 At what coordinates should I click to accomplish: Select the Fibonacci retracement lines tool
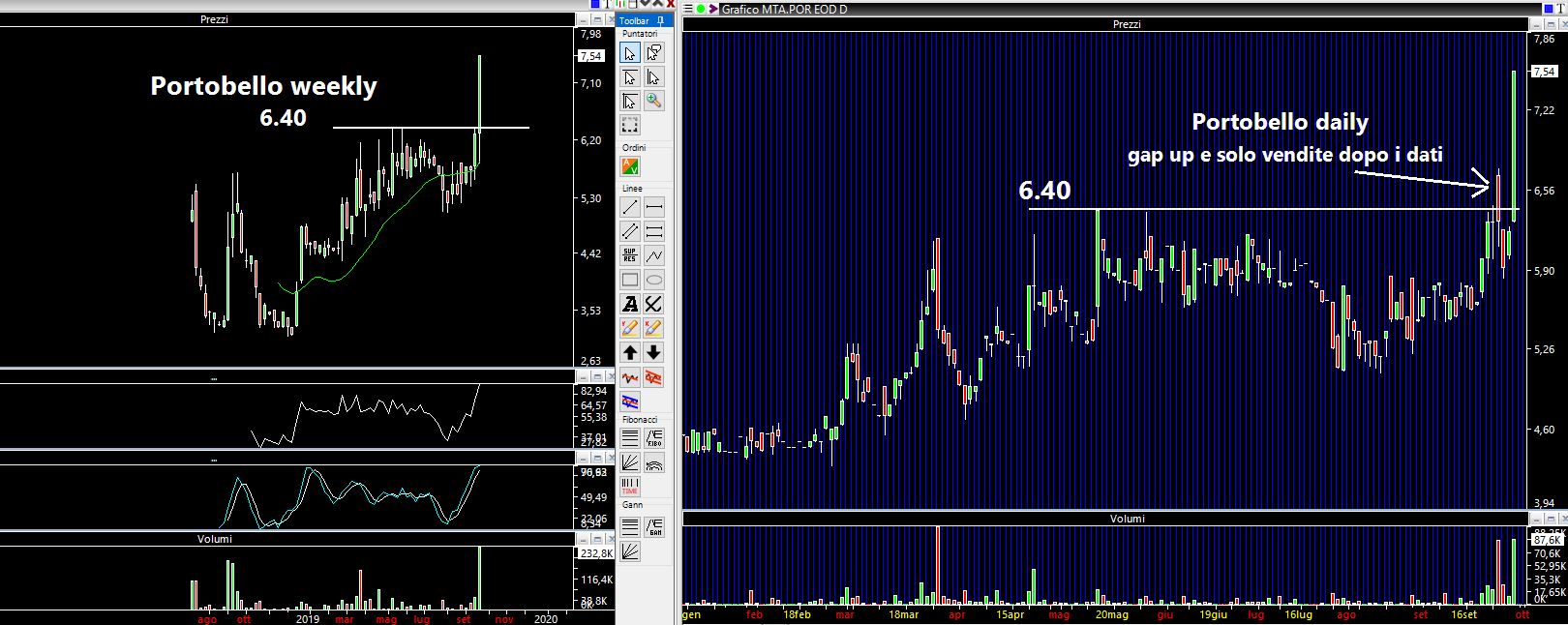click(x=630, y=439)
